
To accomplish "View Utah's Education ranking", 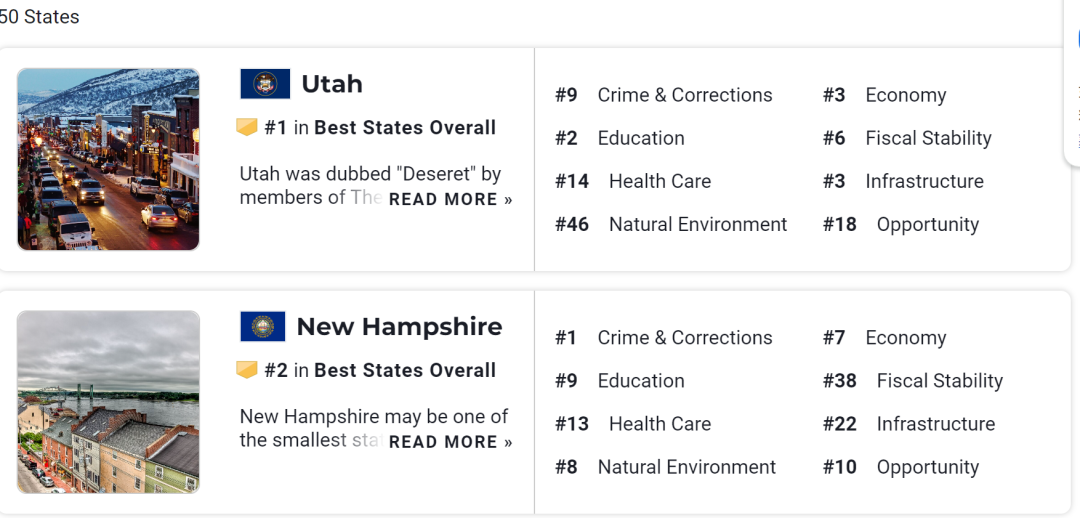I will pos(620,138).
